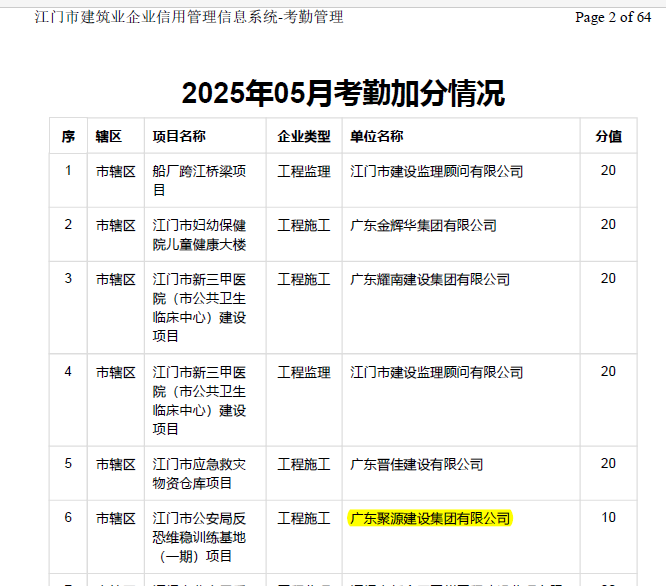Click the '辖区' column header
This screenshot has height=586, width=666.
click(109, 136)
